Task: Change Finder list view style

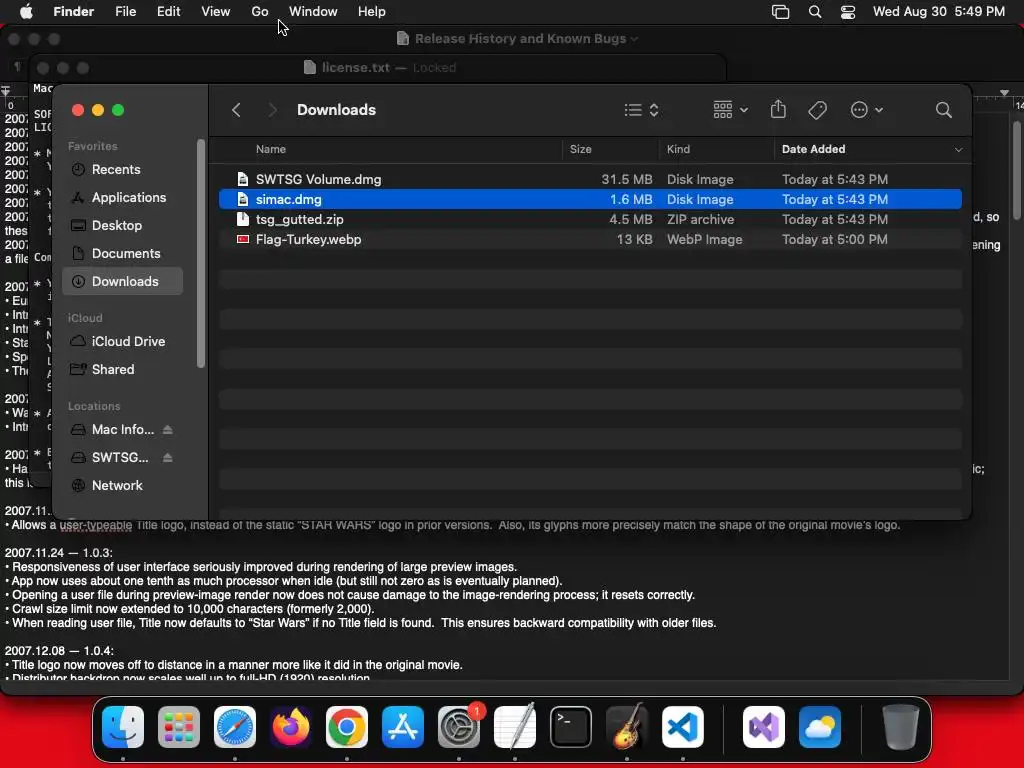Action: tap(641, 110)
